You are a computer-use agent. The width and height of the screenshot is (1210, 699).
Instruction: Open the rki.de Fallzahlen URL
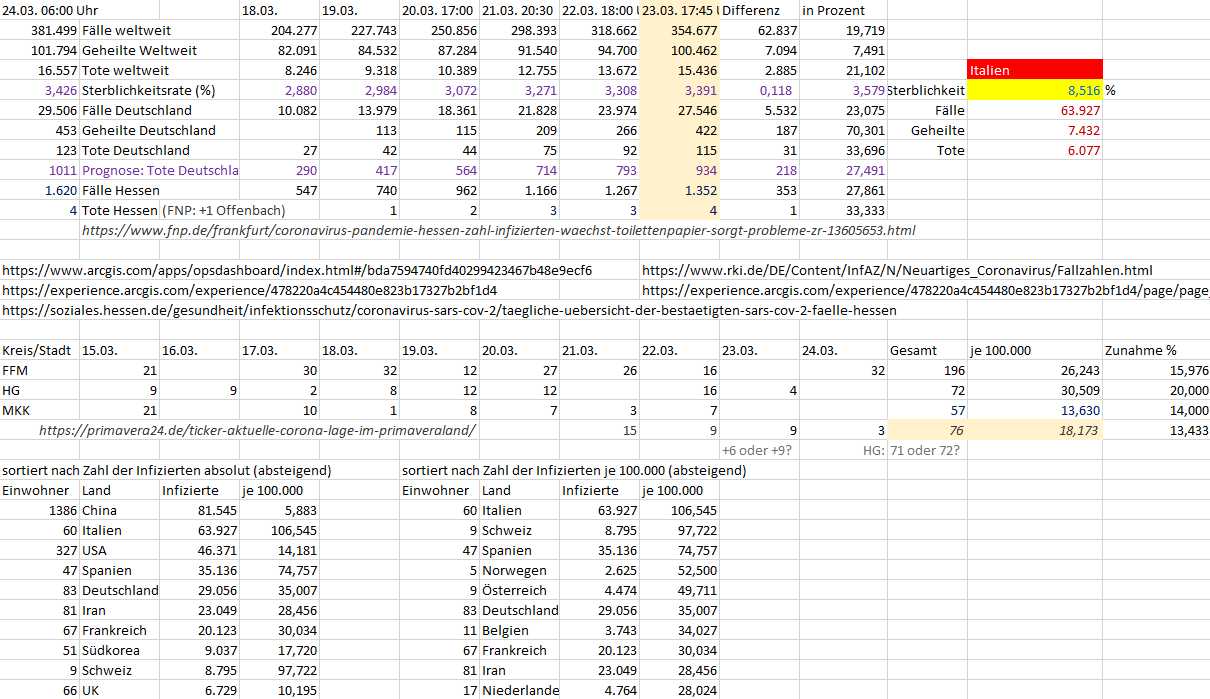(x=897, y=270)
